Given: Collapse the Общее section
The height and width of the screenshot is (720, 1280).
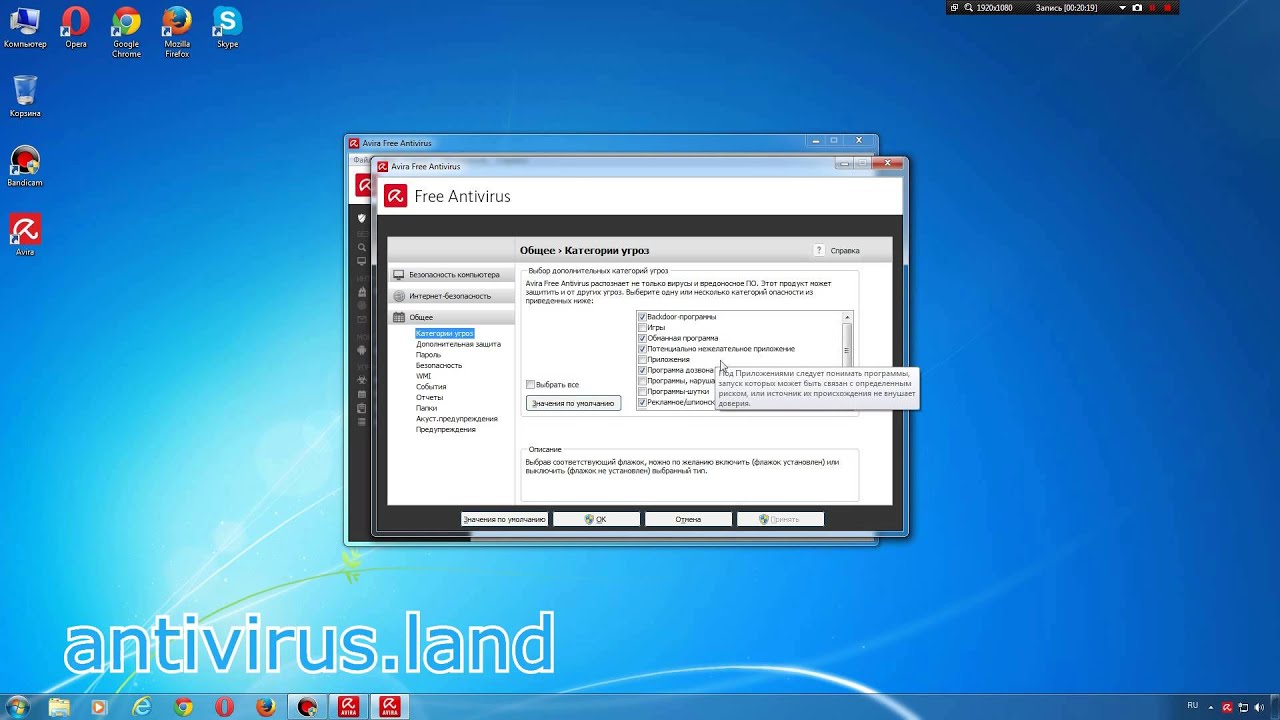Looking at the screenshot, I should point(452,317).
